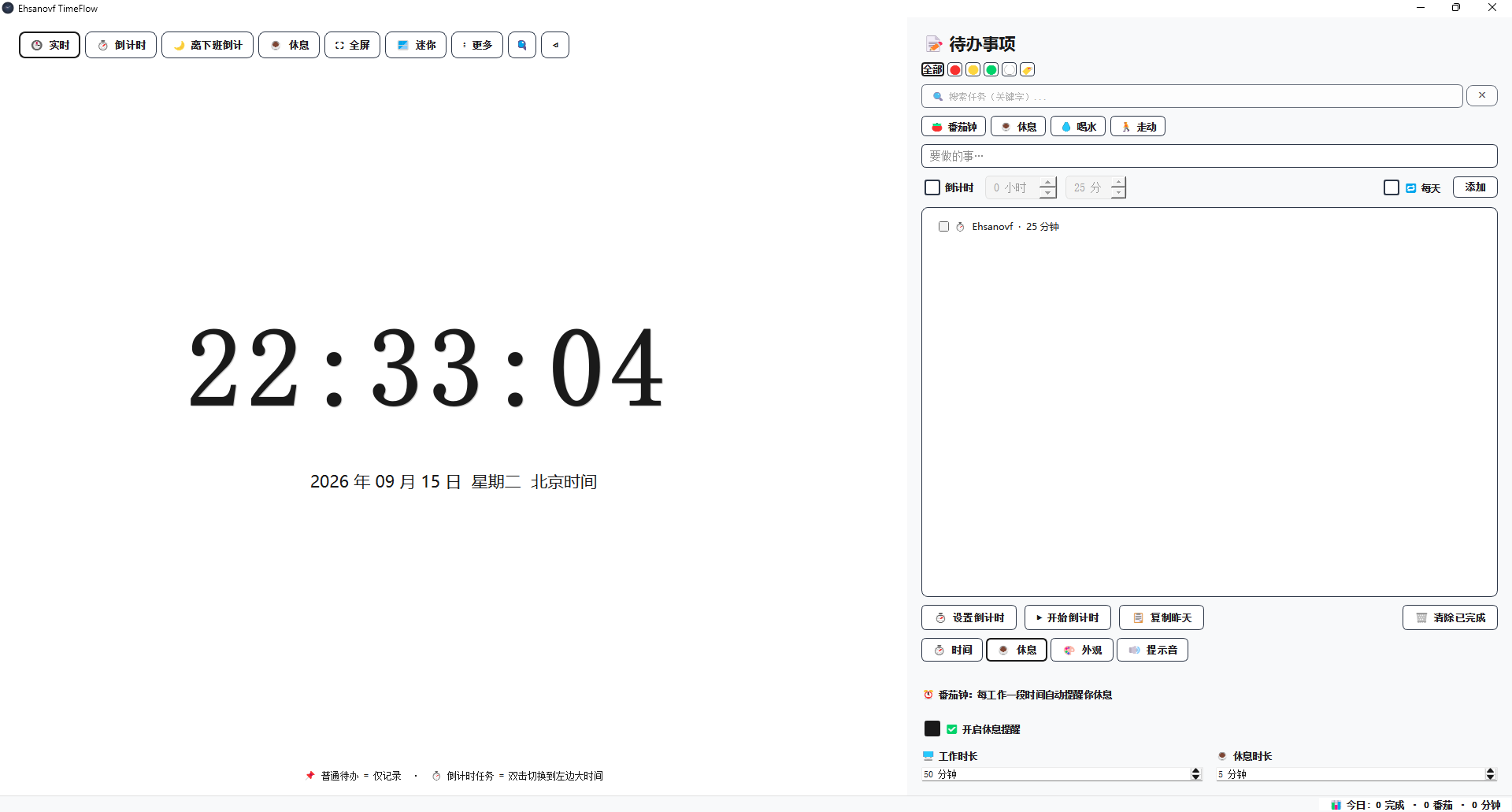Filter tasks by green priority dot
Viewport: 1512px width, 812px height.
tap(991, 69)
